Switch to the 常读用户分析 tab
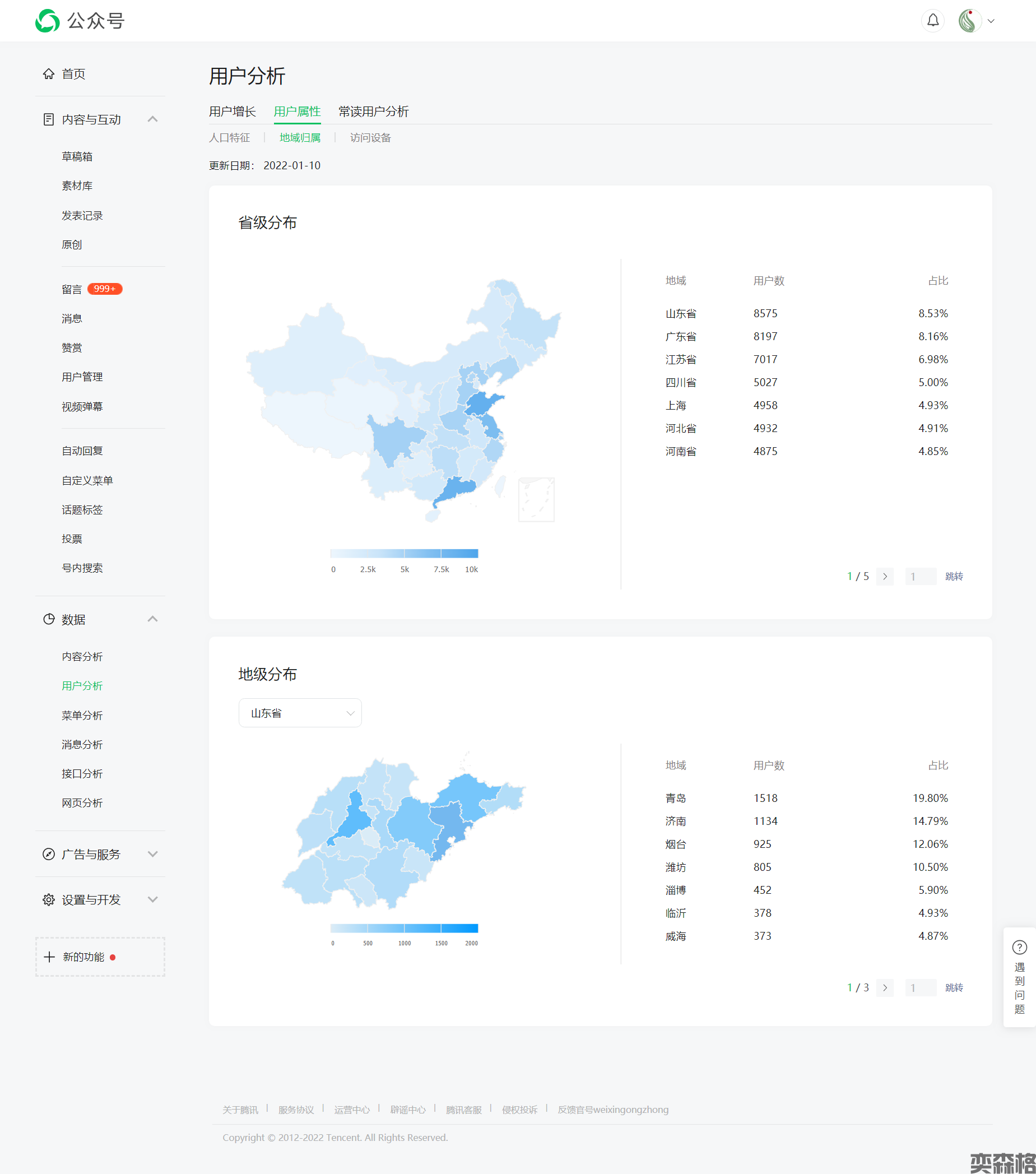 pos(373,112)
